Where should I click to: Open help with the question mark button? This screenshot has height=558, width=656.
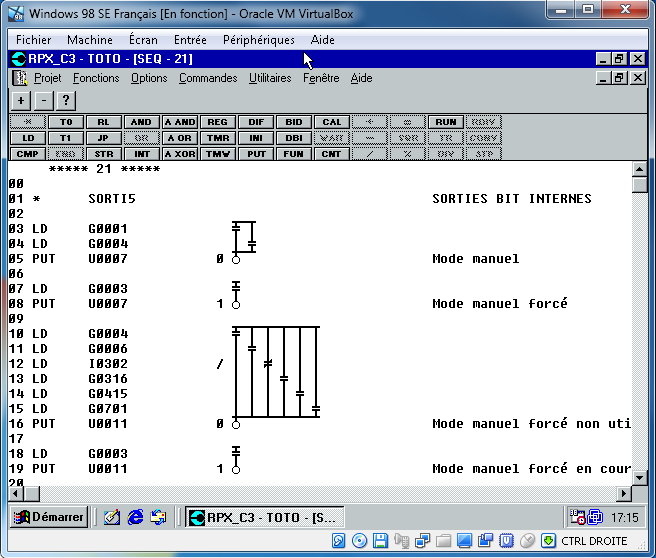tap(65, 100)
